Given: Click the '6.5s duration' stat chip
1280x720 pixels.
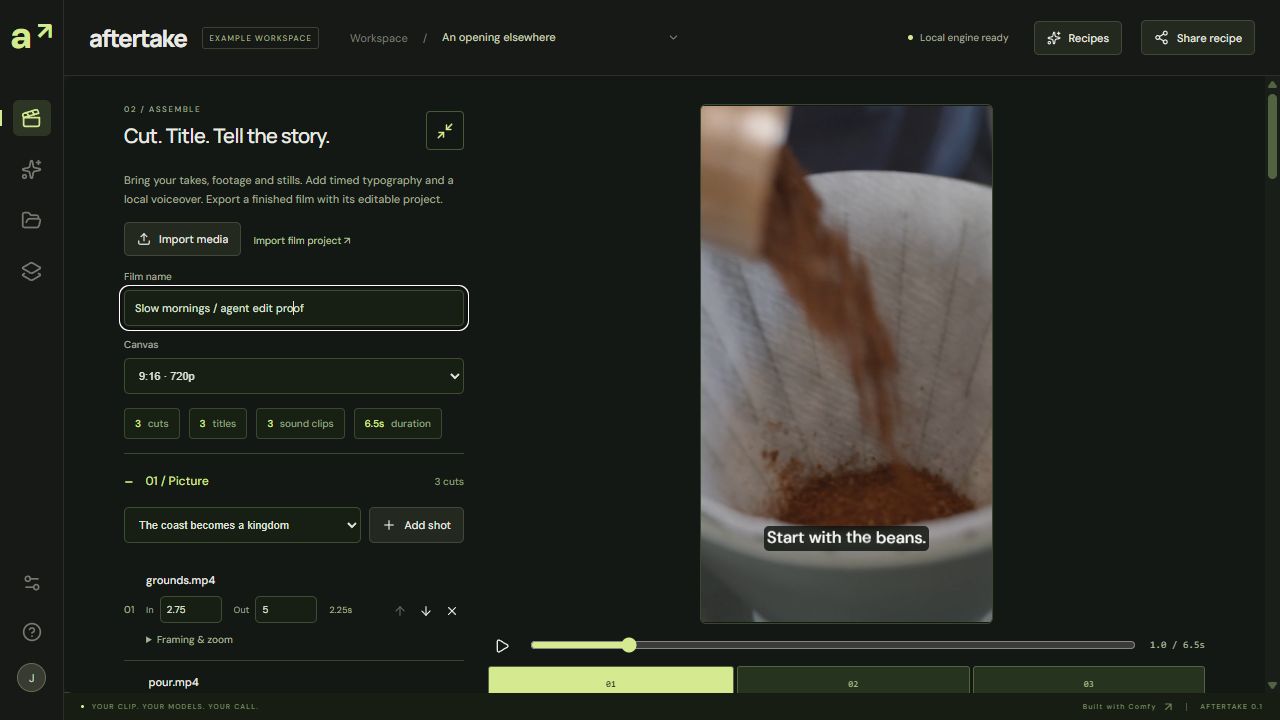Looking at the screenshot, I should pyautogui.click(x=398, y=423).
